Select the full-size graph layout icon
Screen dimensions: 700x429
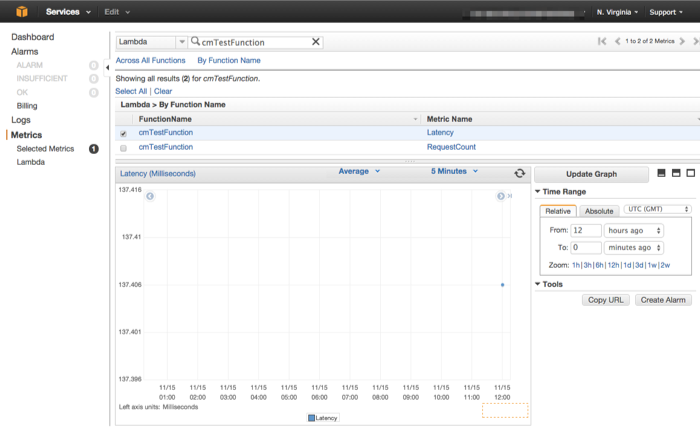[691, 173]
